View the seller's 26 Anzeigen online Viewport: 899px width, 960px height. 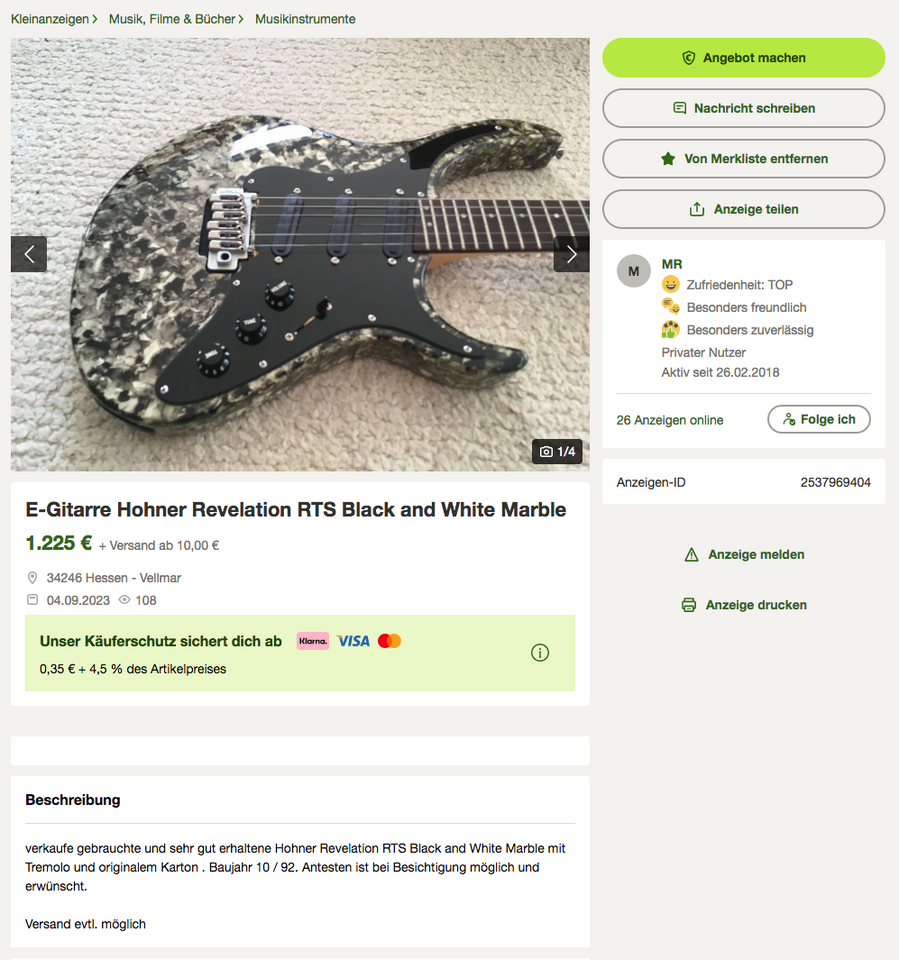pyautogui.click(x=670, y=420)
